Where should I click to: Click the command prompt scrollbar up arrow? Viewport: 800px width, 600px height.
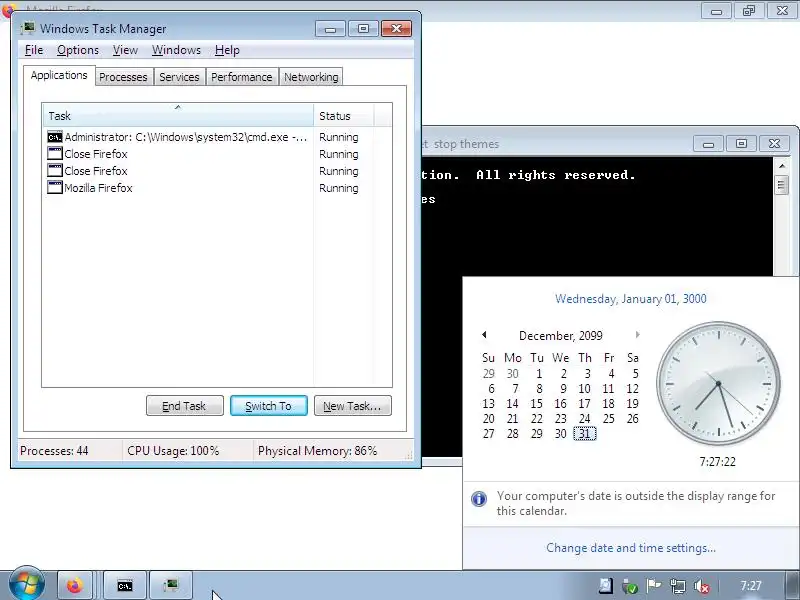point(781,166)
